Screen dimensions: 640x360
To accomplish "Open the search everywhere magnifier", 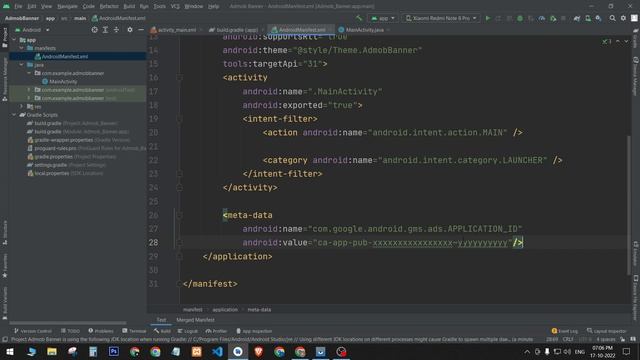I will [x=613, y=18].
